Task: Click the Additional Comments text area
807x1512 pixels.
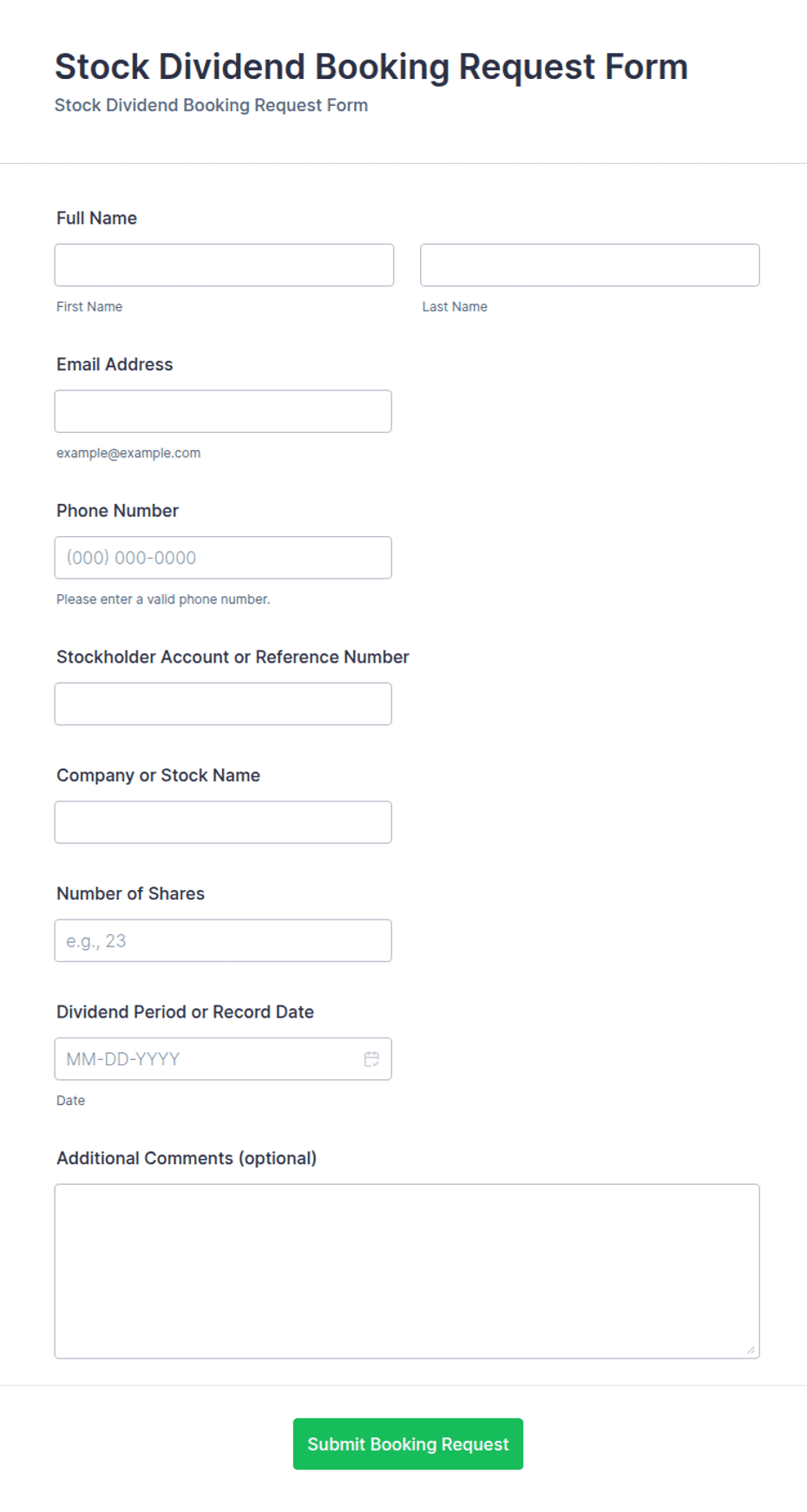Action: (x=407, y=1271)
